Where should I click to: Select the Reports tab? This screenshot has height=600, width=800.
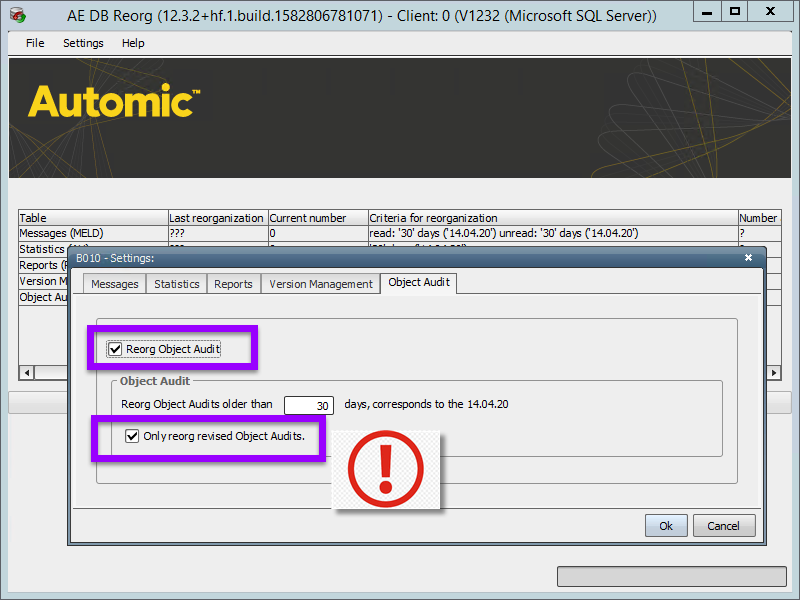point(233,283)
